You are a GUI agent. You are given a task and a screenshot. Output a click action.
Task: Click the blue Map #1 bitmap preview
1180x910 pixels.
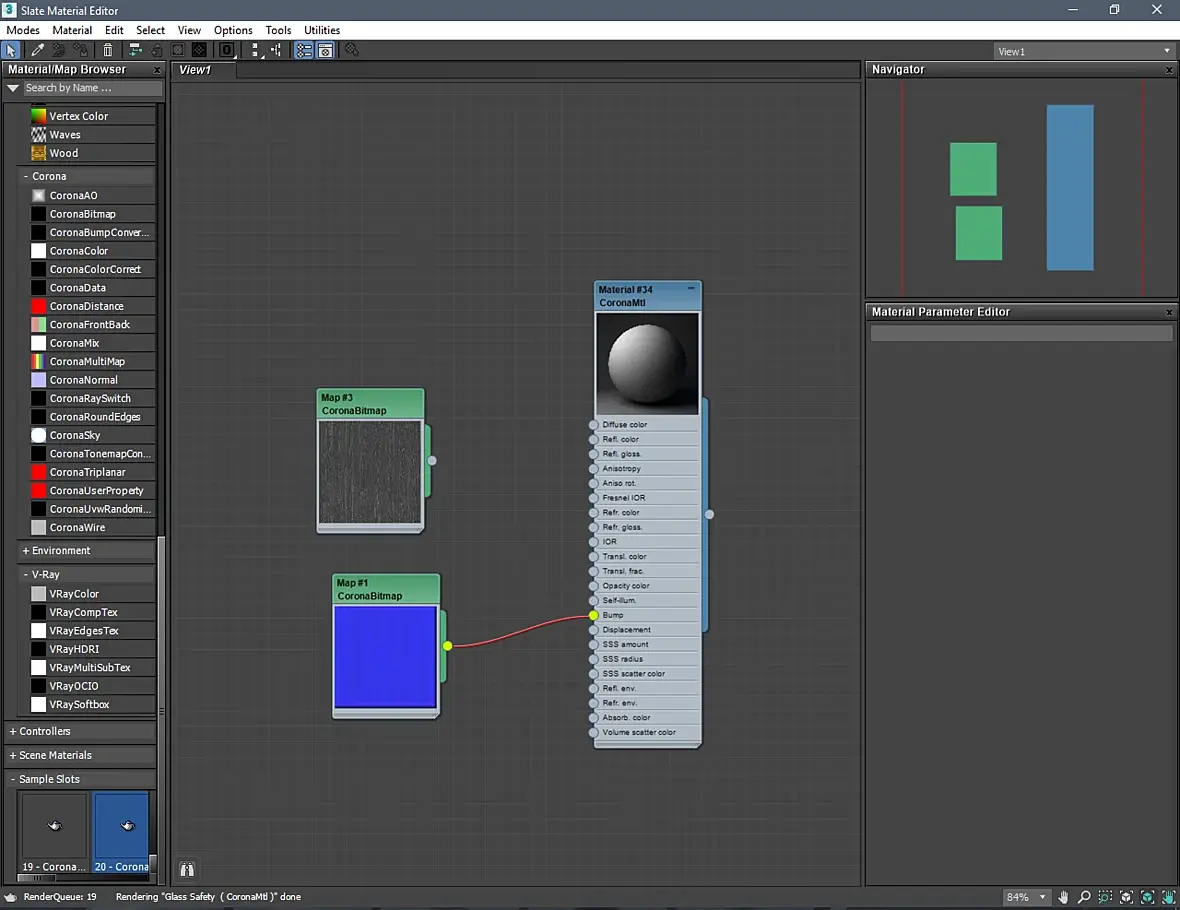tap(385, 657)
